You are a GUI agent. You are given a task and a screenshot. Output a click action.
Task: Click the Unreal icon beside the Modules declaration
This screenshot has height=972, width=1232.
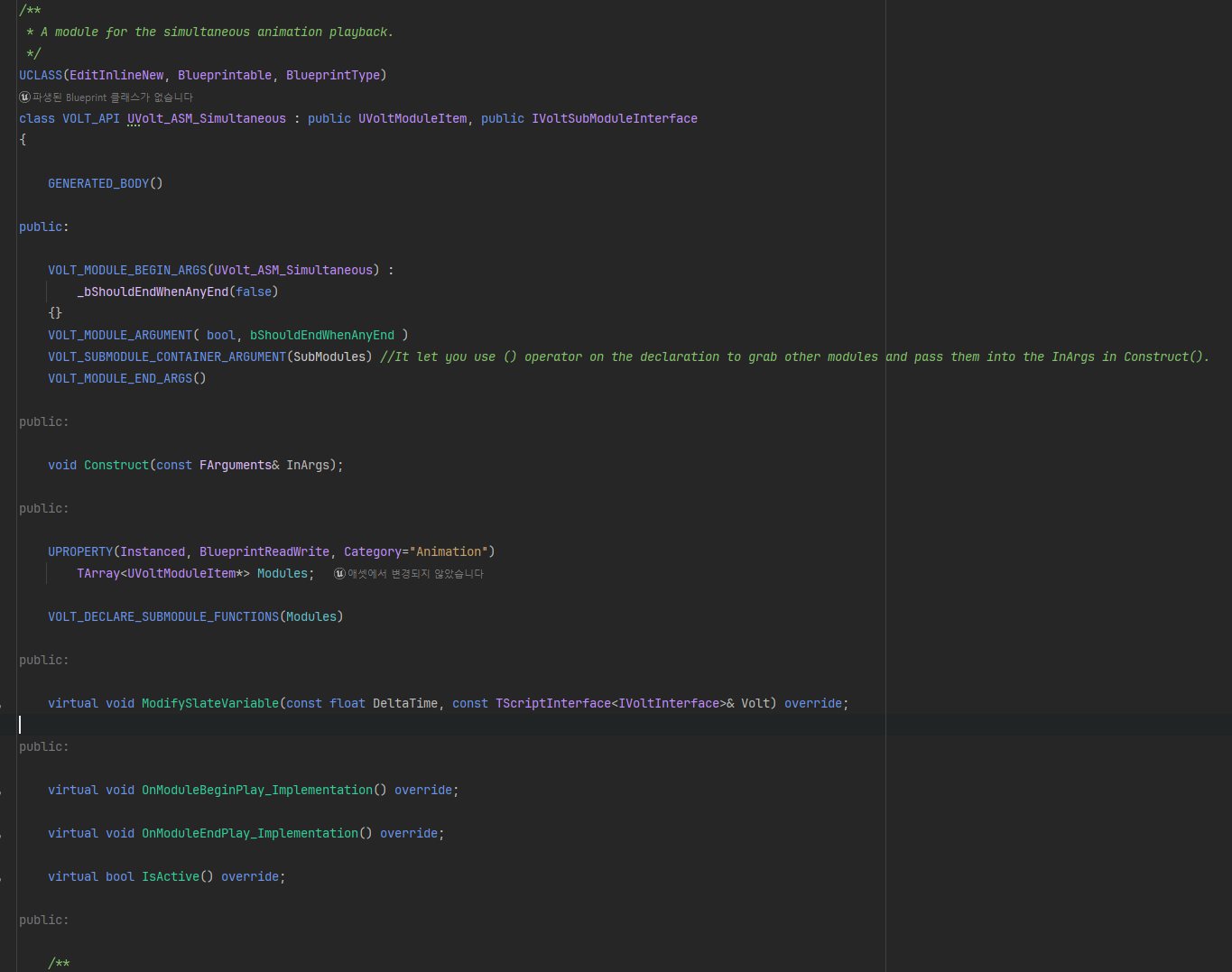[339, 574]
